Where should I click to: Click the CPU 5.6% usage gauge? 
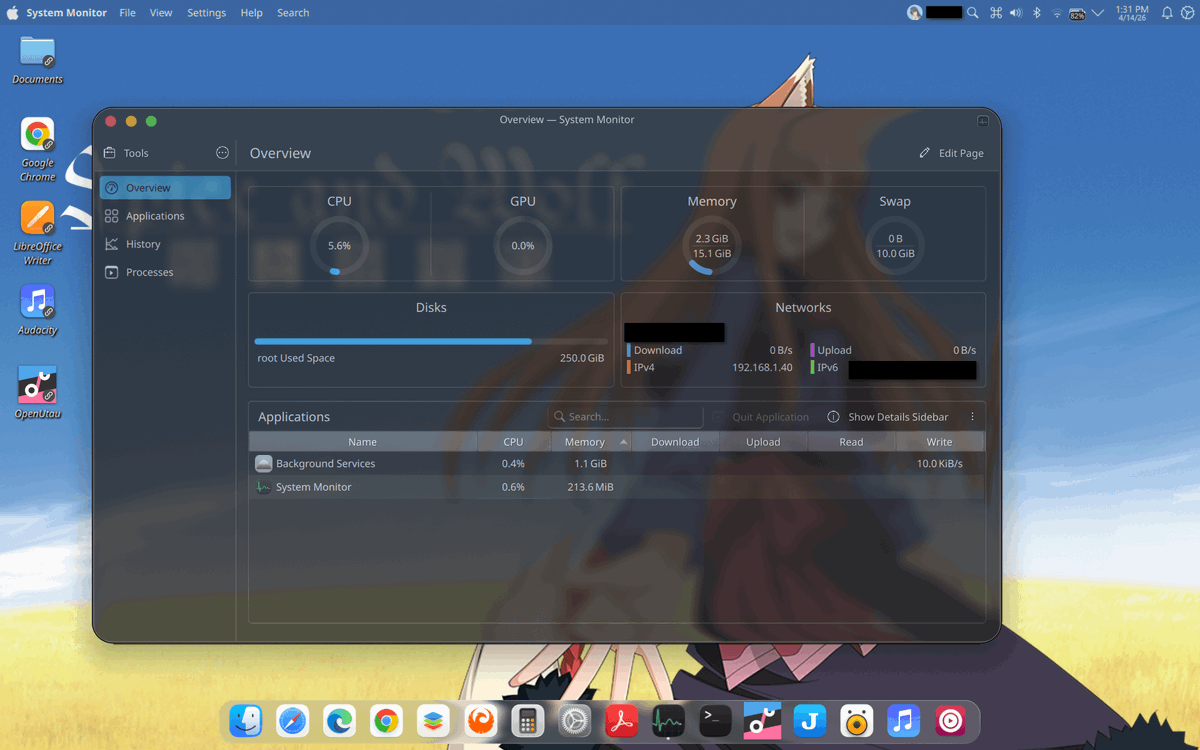coord(339,246)
